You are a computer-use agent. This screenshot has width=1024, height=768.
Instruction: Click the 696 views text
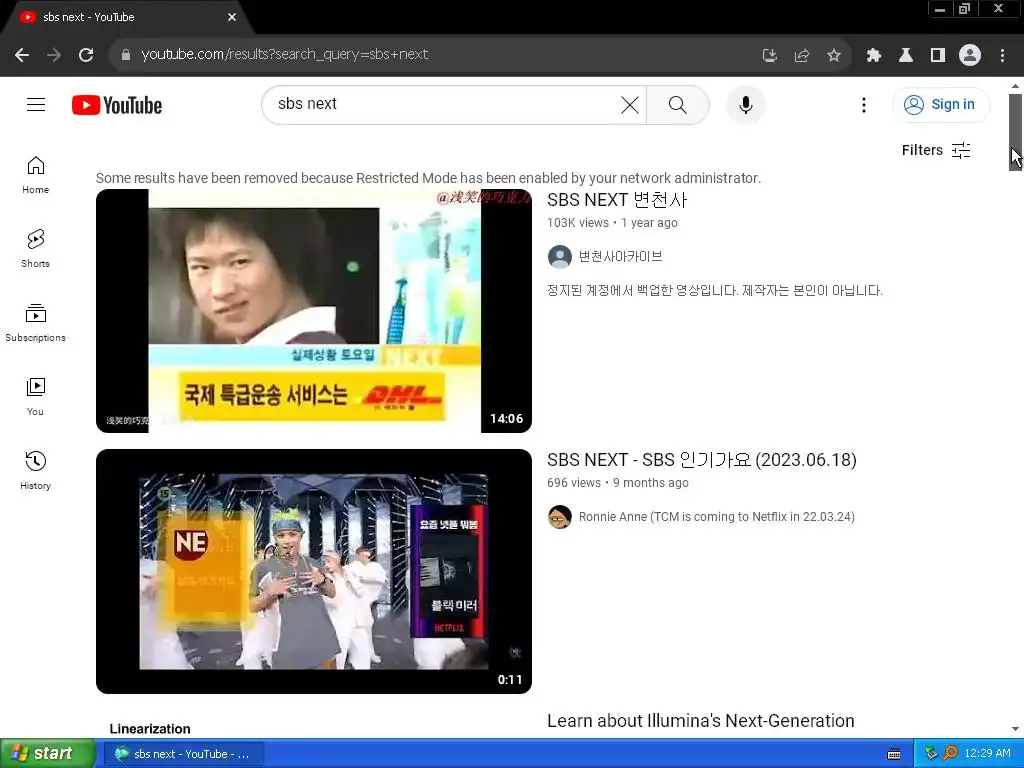point(573,483)
